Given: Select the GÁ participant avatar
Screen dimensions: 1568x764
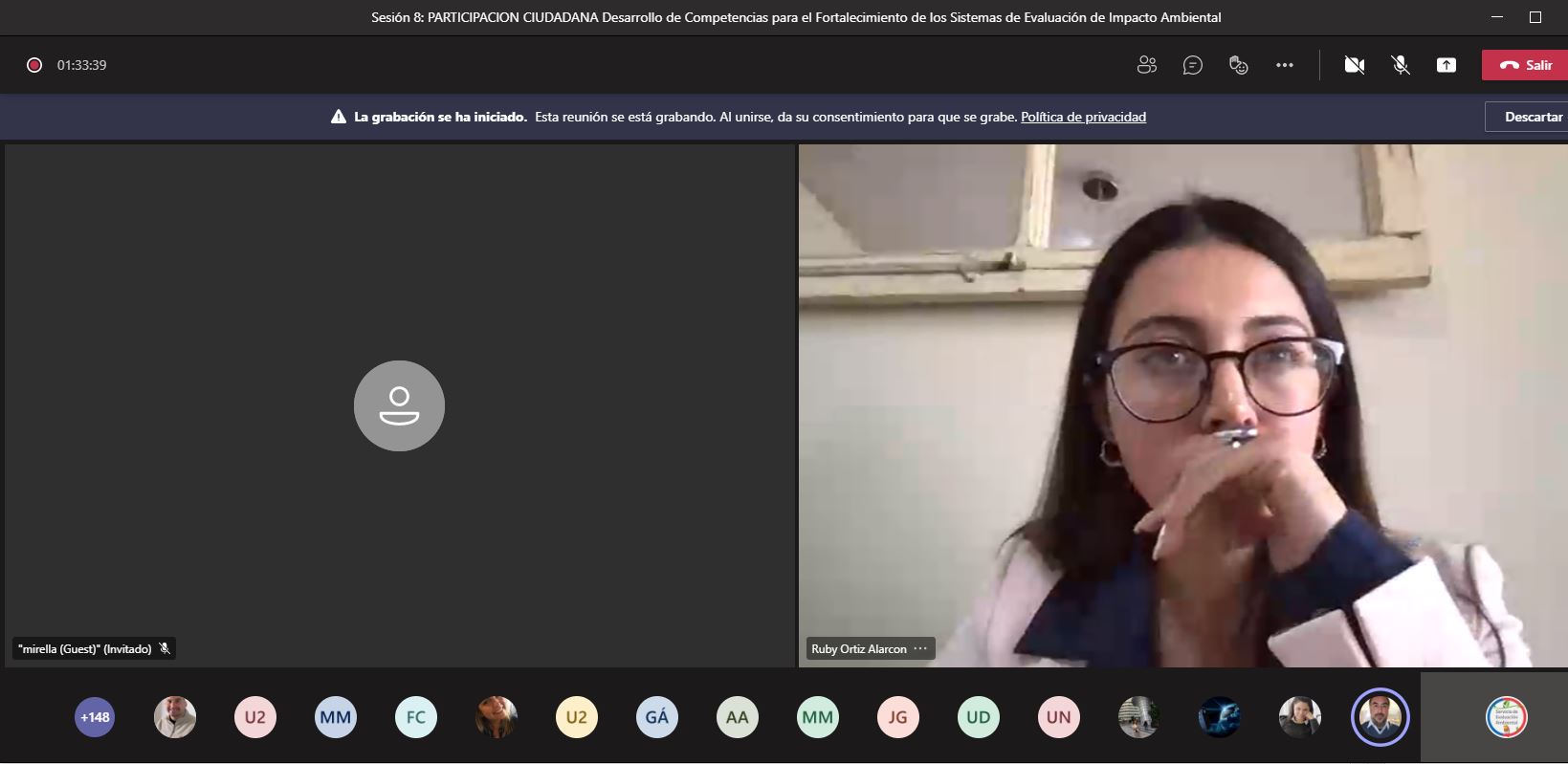Looking at the screenshot, I should [656, 717].
